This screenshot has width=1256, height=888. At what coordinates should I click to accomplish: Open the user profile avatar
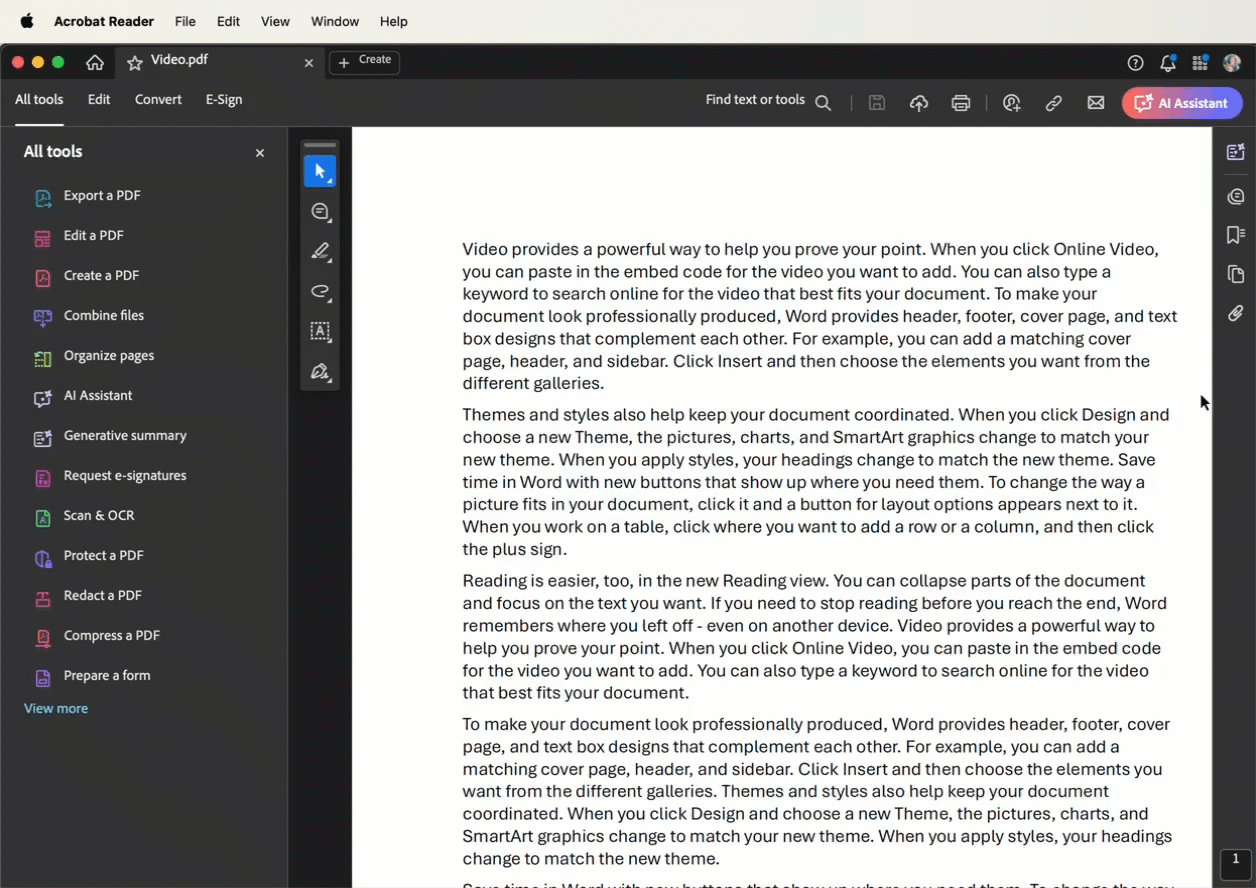(x=1232, y=63)
